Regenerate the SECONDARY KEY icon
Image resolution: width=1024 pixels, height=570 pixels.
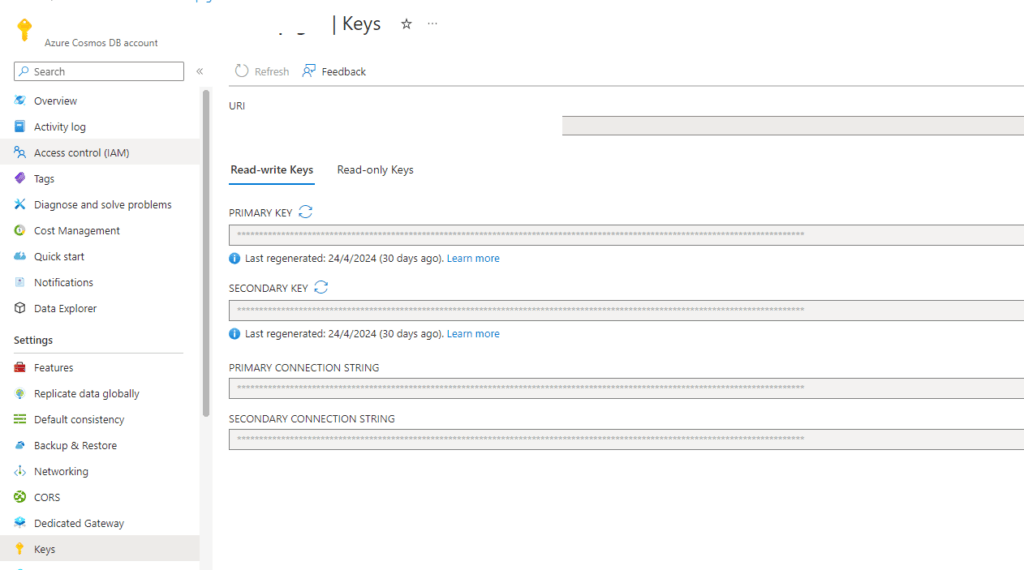pyautogui.click(x=321, y=287)
